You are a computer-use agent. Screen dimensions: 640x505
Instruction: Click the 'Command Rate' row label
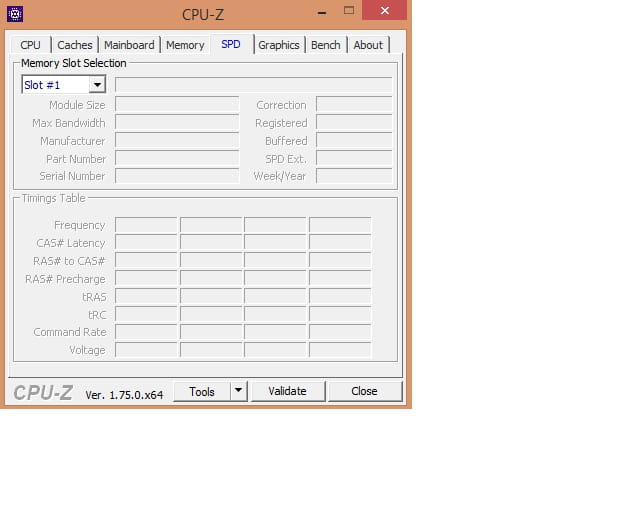[70, 332]
